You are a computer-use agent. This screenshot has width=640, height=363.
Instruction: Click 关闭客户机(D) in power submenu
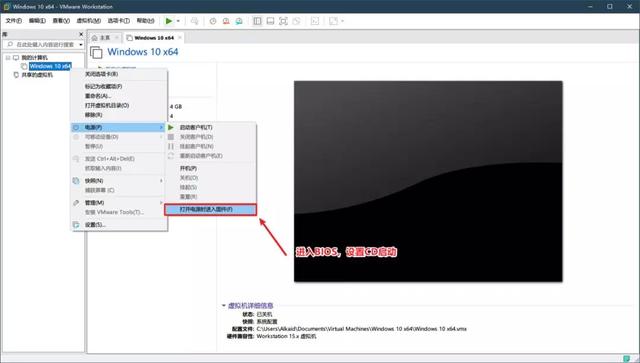tap(211, 137)
